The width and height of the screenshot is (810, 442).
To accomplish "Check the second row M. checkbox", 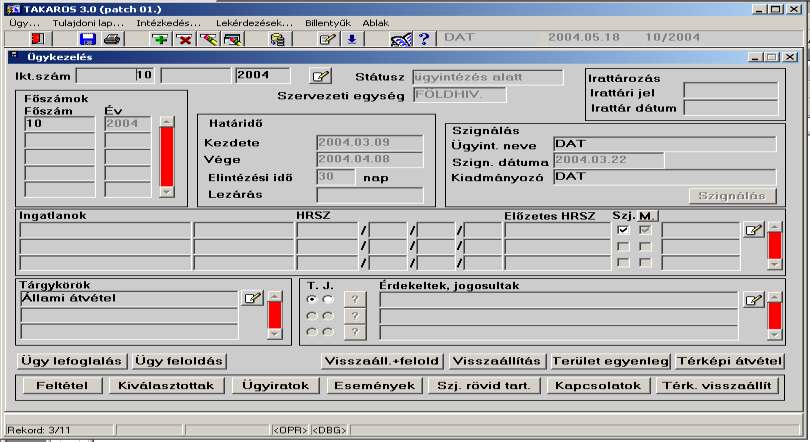I will pyautogui.click(x=645, y=247).
